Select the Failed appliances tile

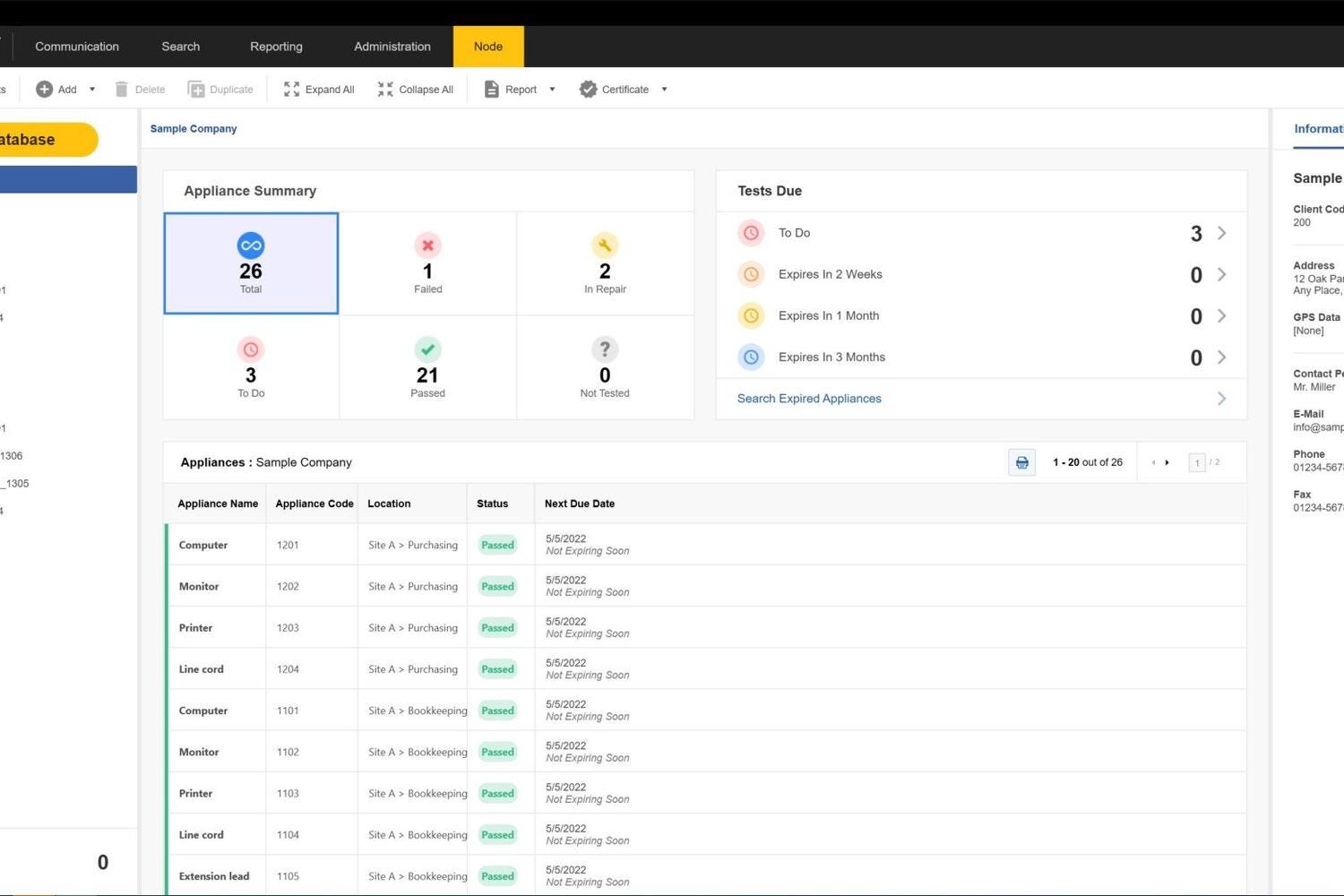pos(427,263)
